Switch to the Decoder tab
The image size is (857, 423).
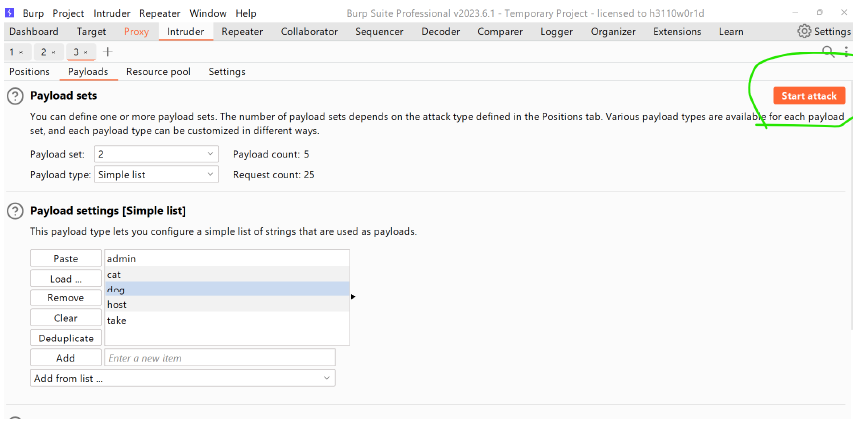[x=441, y=32]
